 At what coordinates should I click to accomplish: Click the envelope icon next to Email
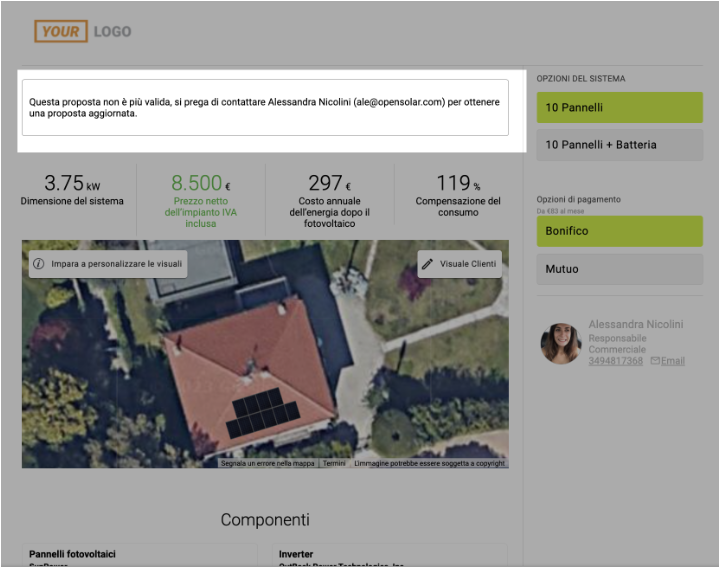tap(655, 362)
